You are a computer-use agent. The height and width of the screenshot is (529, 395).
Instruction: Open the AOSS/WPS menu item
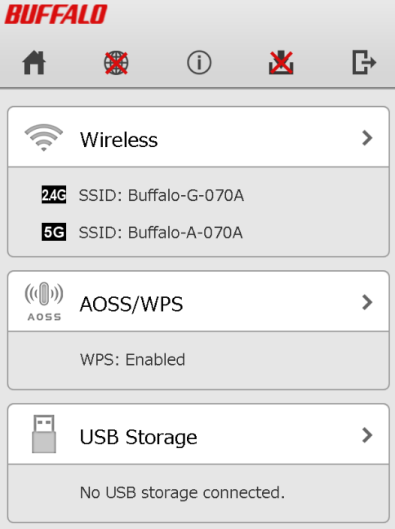(x=198, y=302)
